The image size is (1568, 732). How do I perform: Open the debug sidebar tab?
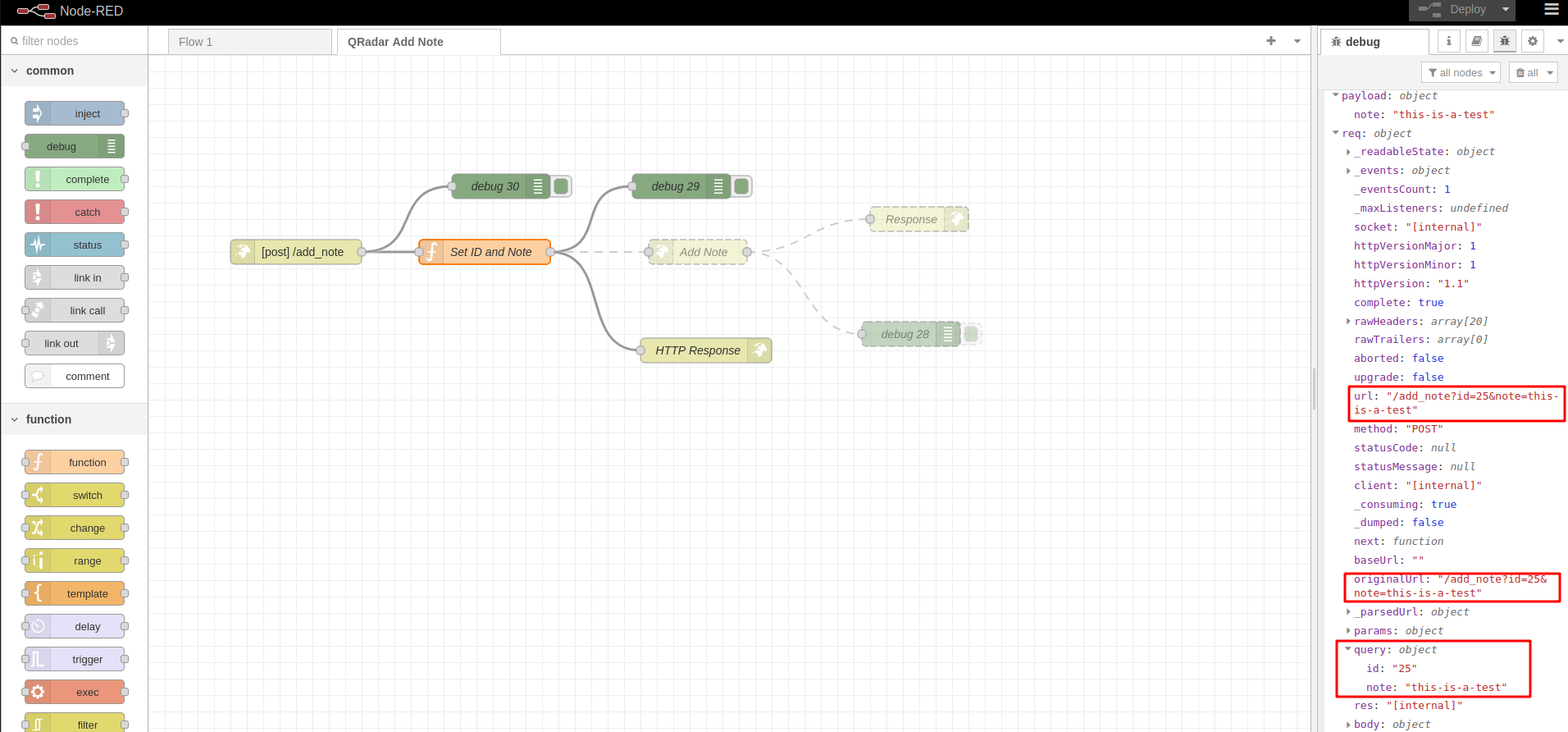(1374, 42)
